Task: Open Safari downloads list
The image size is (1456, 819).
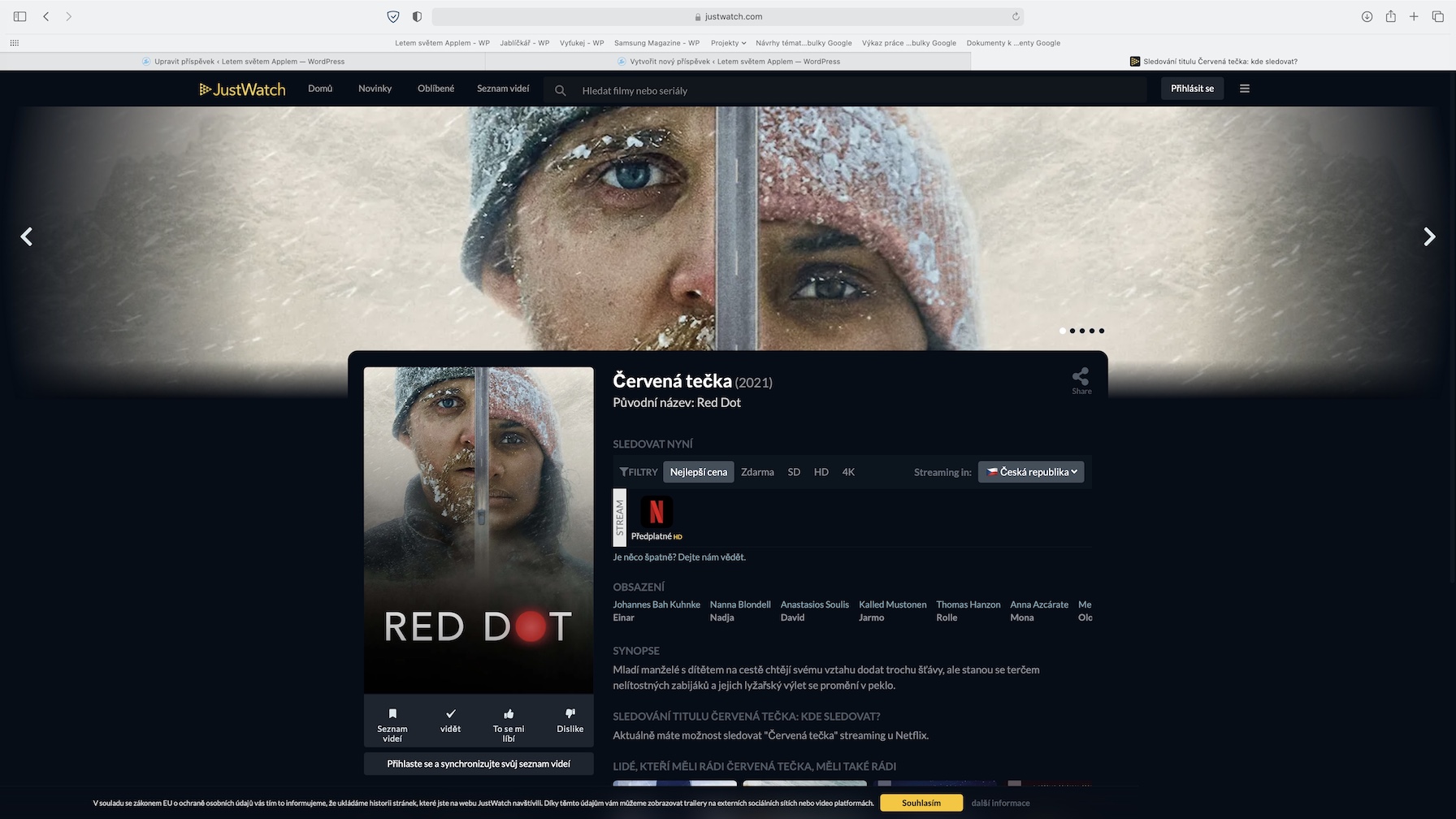Action: (x=1367, y=16)
